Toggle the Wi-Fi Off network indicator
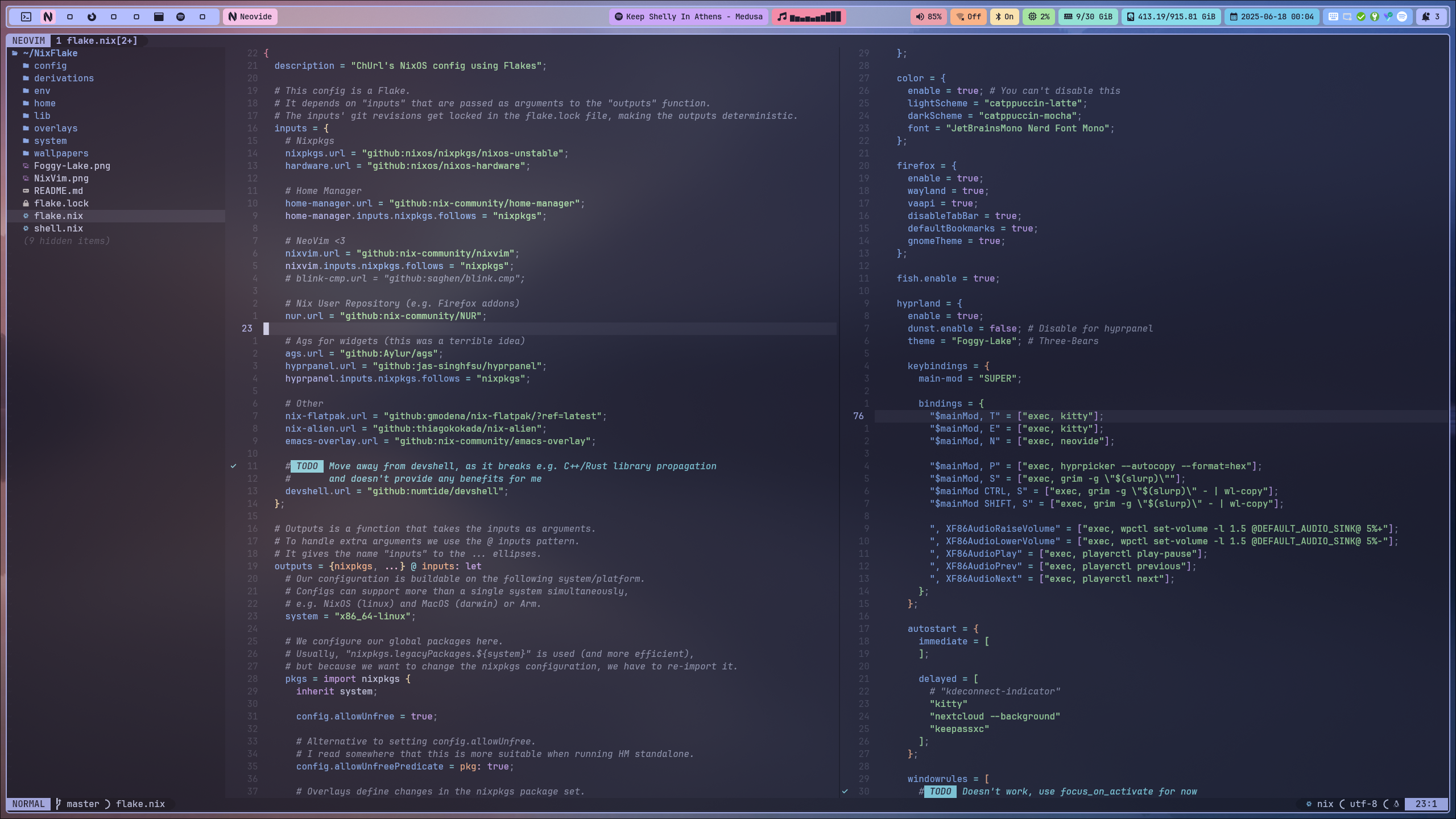Screen dimensions: 1456x819 coord(969,16)
